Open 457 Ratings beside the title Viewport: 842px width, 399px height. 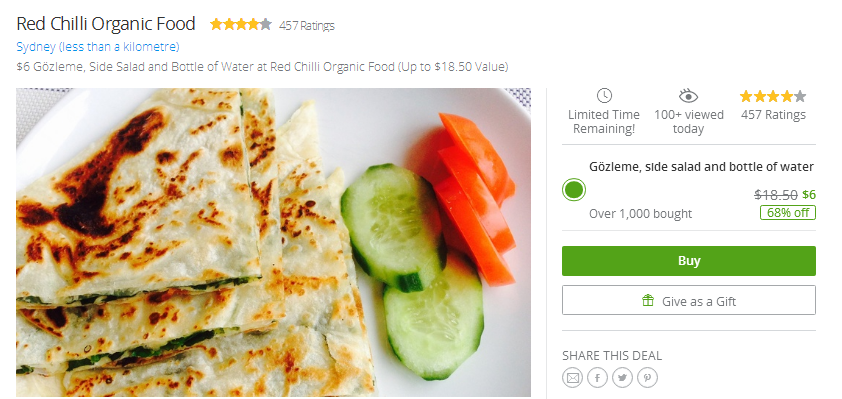click(x=307, y=25)
